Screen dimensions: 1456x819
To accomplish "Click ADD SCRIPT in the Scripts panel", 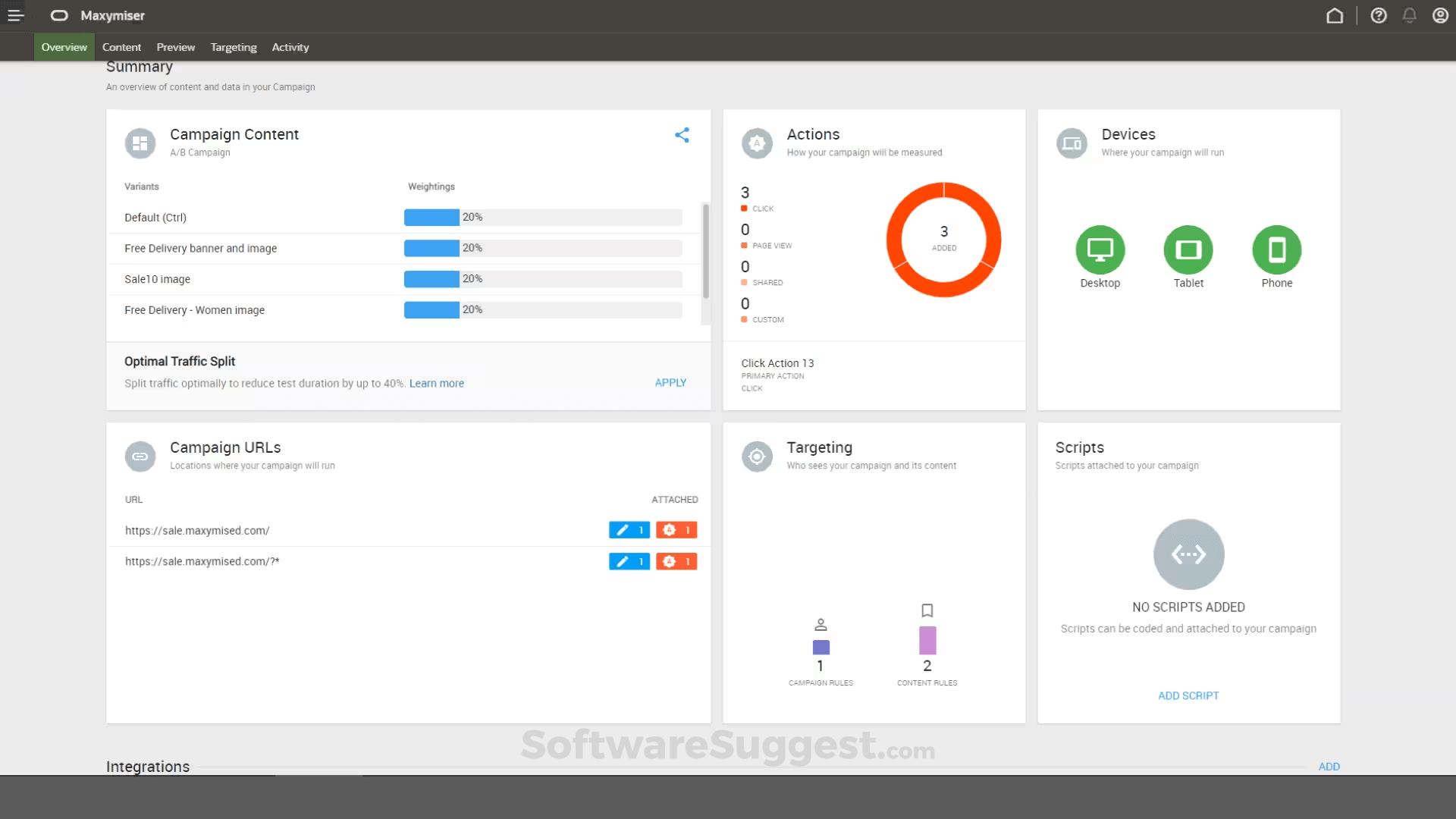I will tap(1188, 695).
